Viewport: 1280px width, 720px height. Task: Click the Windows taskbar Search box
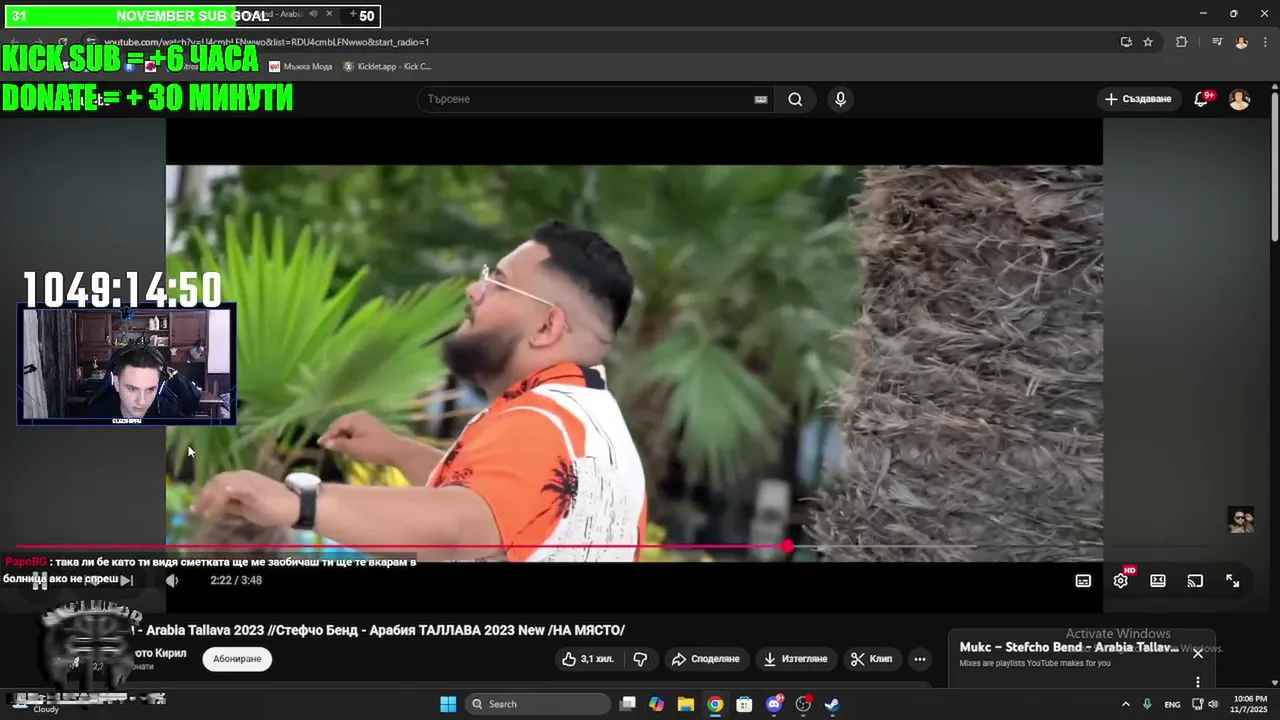coord(539,704)
